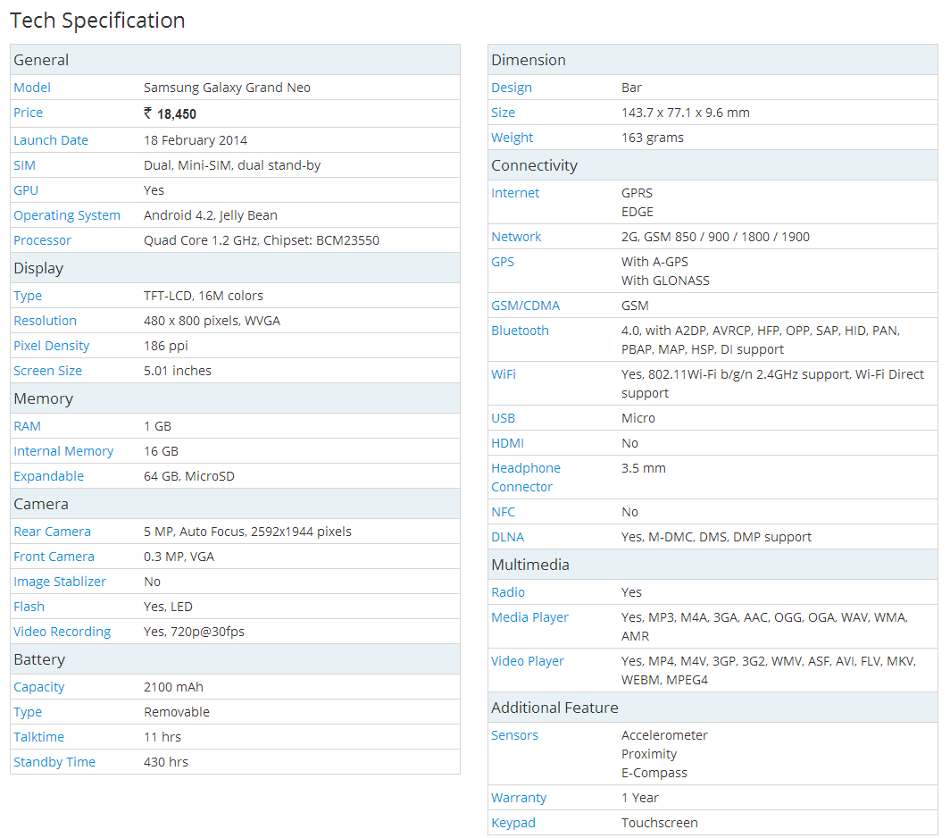
Task: Open the SIM spec link
Action: (x=25, y=165)
